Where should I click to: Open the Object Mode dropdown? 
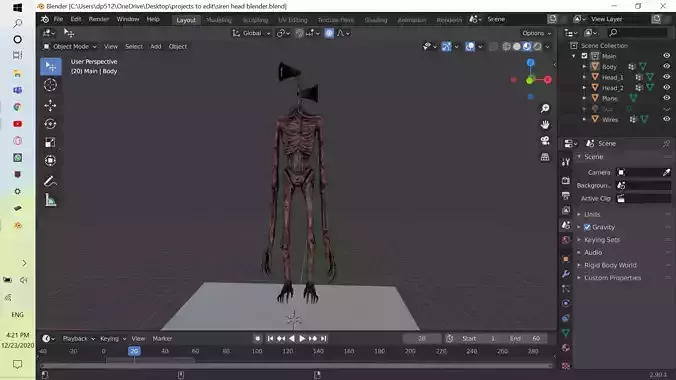pyautogui.click(x=70, y=47)
